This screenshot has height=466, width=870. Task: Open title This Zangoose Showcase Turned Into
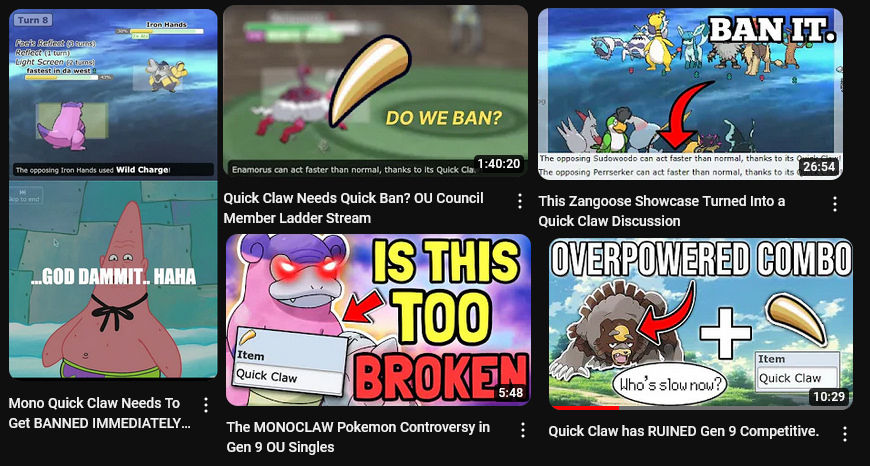pos(661,211)
